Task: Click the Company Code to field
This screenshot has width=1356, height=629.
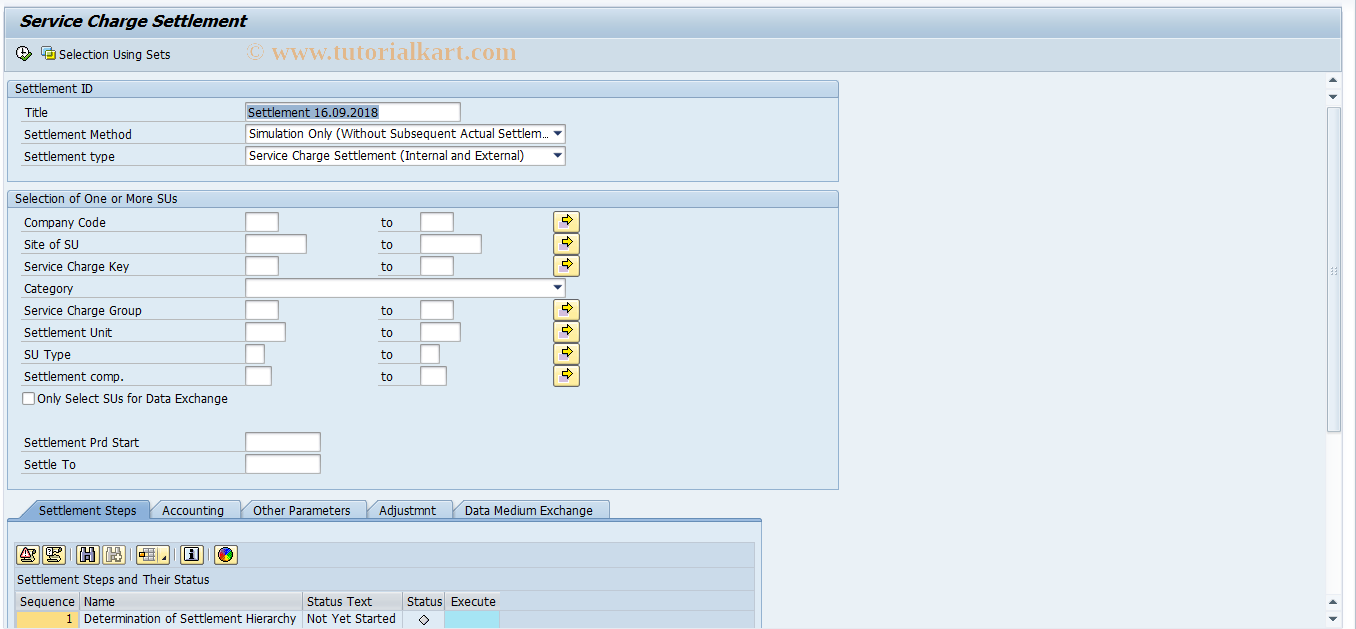Action: [437, 222]
